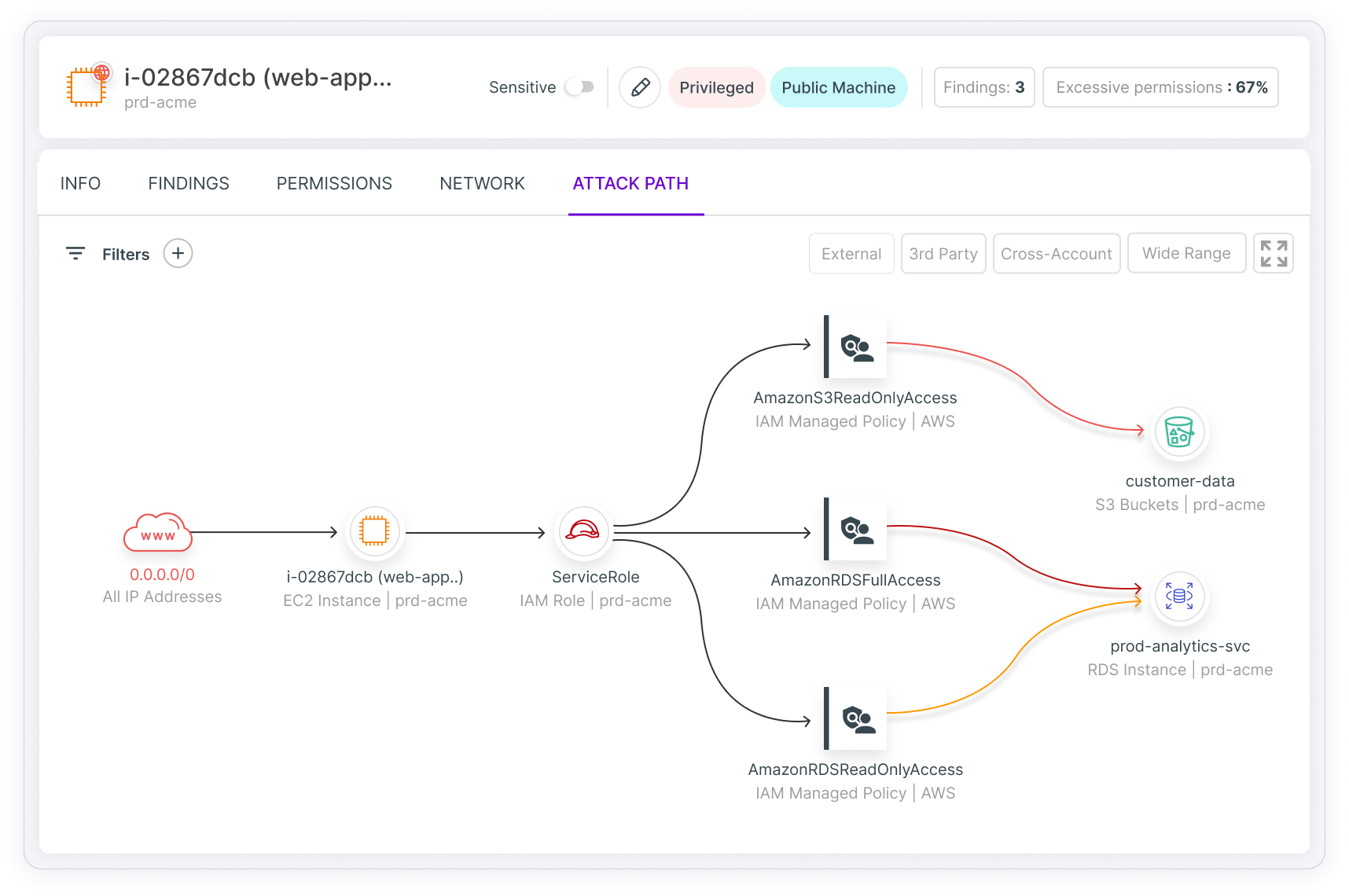The image size is (1349, 896).
Task: Select the AmazonRDSFullAccess managed policy node
Action: click(855, 529)
